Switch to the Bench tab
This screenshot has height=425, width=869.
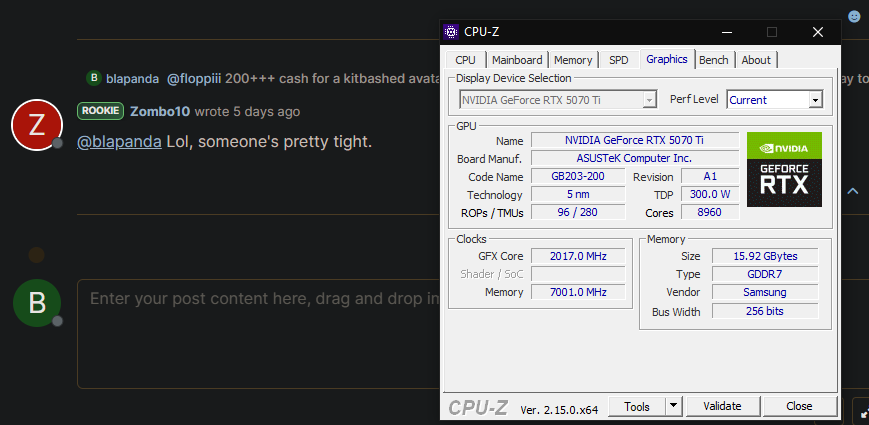click(714, 60)
